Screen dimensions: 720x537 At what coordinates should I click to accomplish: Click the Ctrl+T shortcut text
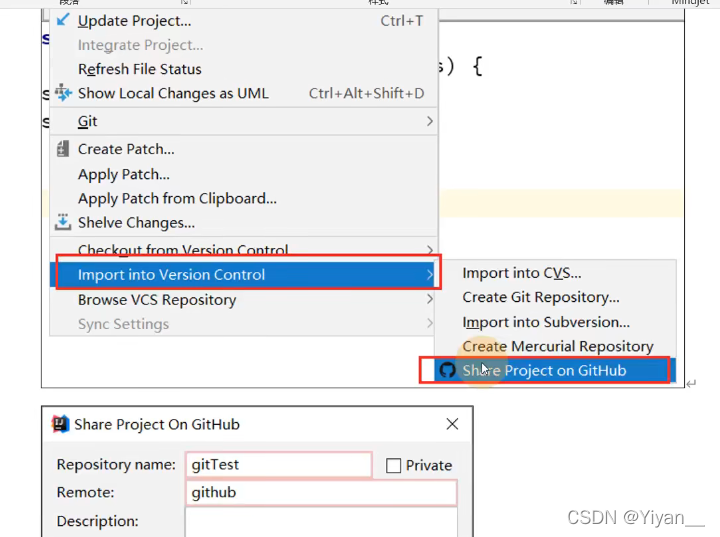(402, 21)
